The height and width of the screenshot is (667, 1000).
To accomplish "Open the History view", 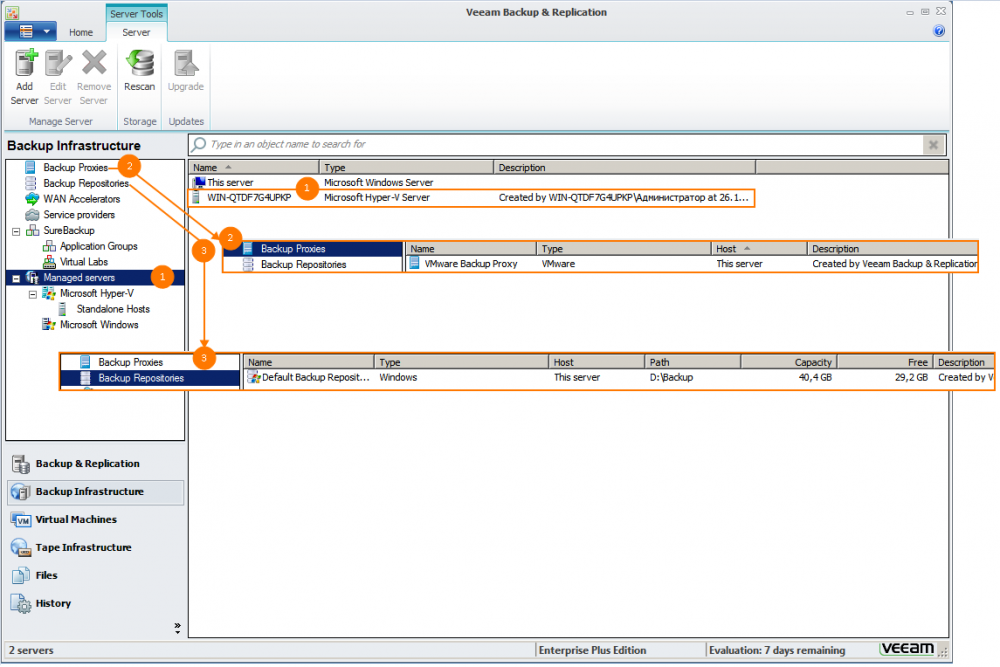I will pyautogui.click(x=95, y=604).
